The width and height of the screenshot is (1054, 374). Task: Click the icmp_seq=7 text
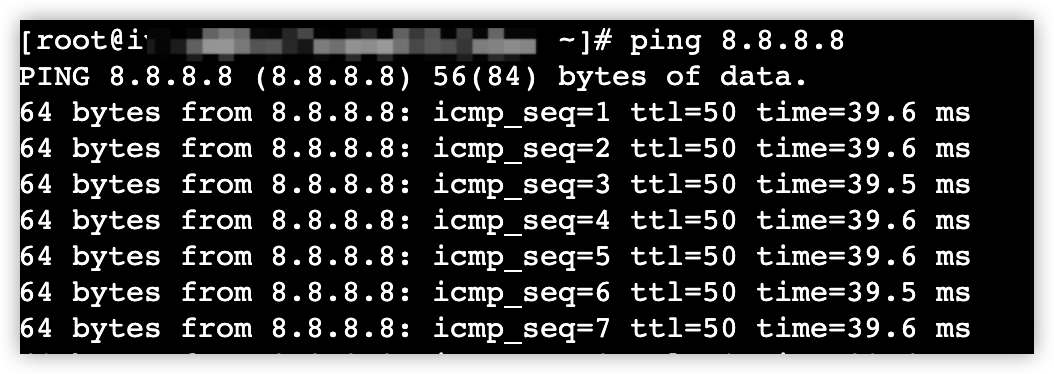(x=521, y=328)
